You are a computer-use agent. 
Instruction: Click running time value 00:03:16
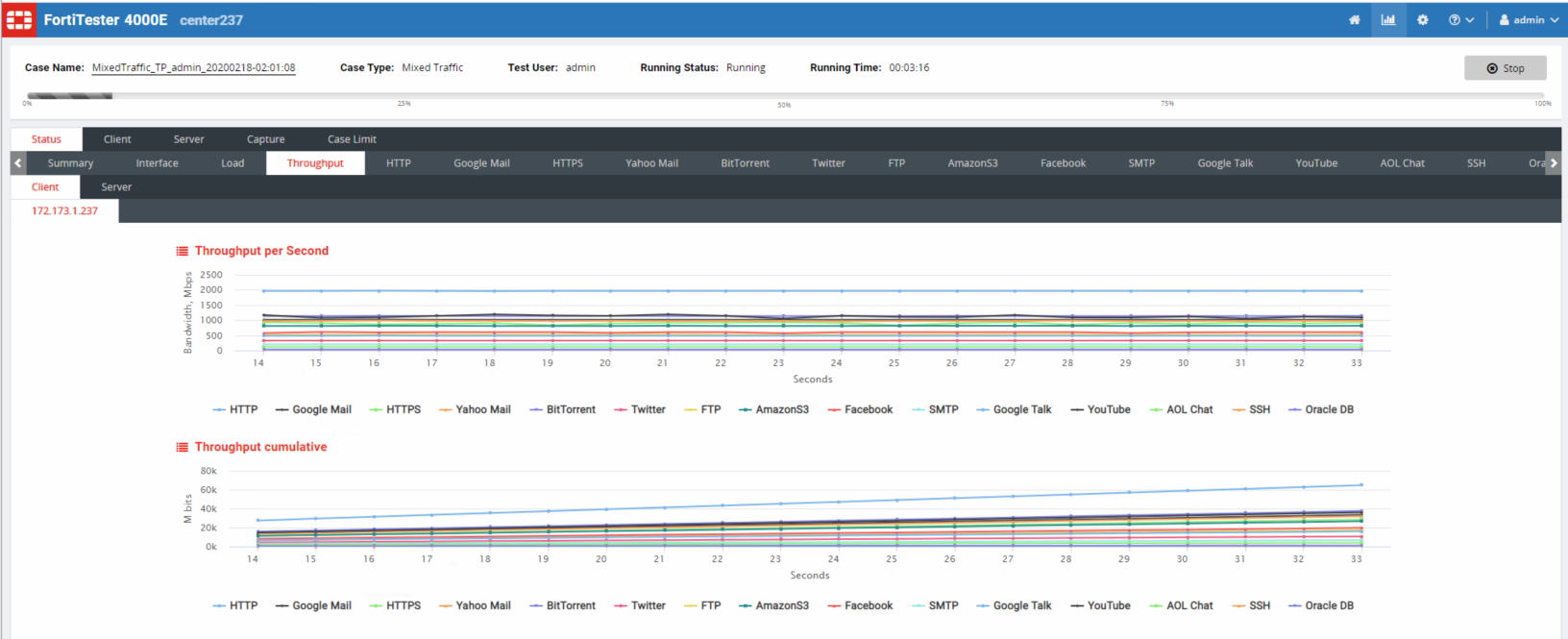[x=909, y=67]
